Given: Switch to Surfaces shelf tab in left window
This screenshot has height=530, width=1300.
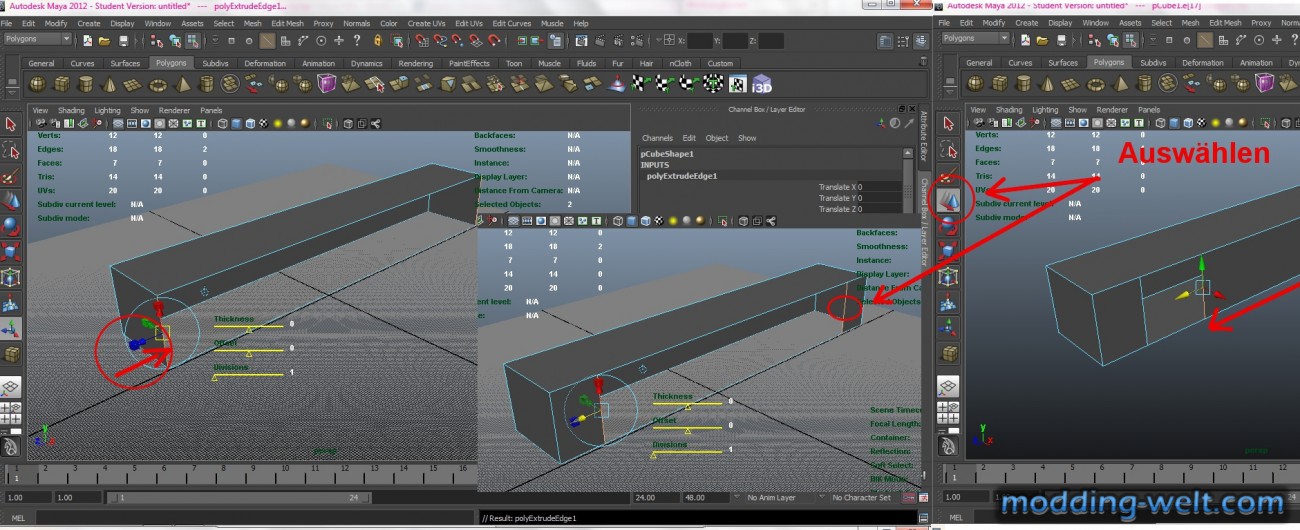Looking at the screenshot, I should [x=125, y=63].
